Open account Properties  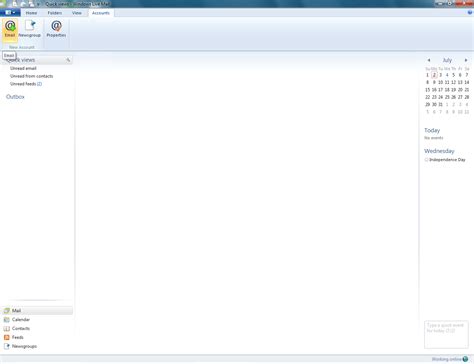click(56, 29)
